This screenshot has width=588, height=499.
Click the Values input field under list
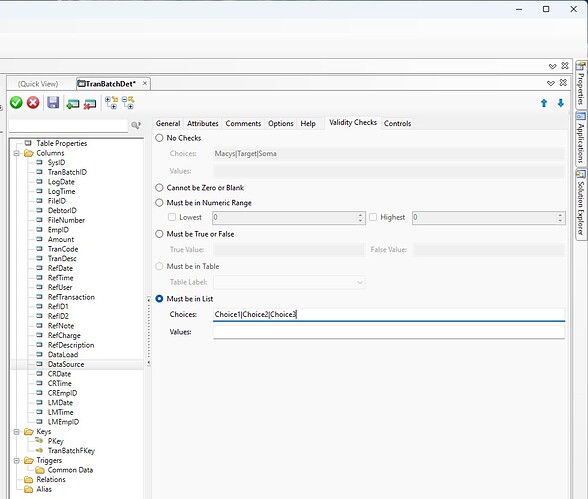point(389,332)
